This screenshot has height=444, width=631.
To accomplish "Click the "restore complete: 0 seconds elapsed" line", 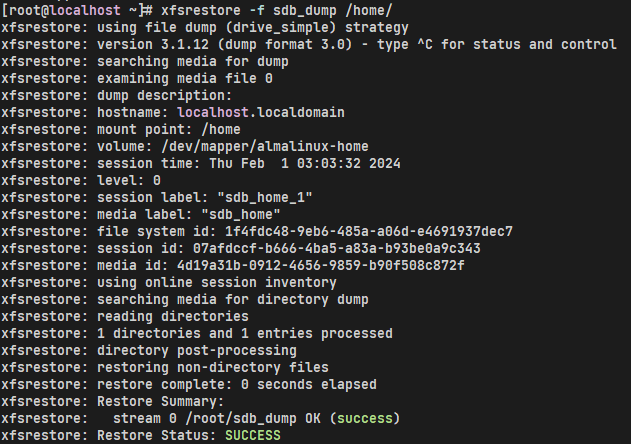I will point(237,384).
